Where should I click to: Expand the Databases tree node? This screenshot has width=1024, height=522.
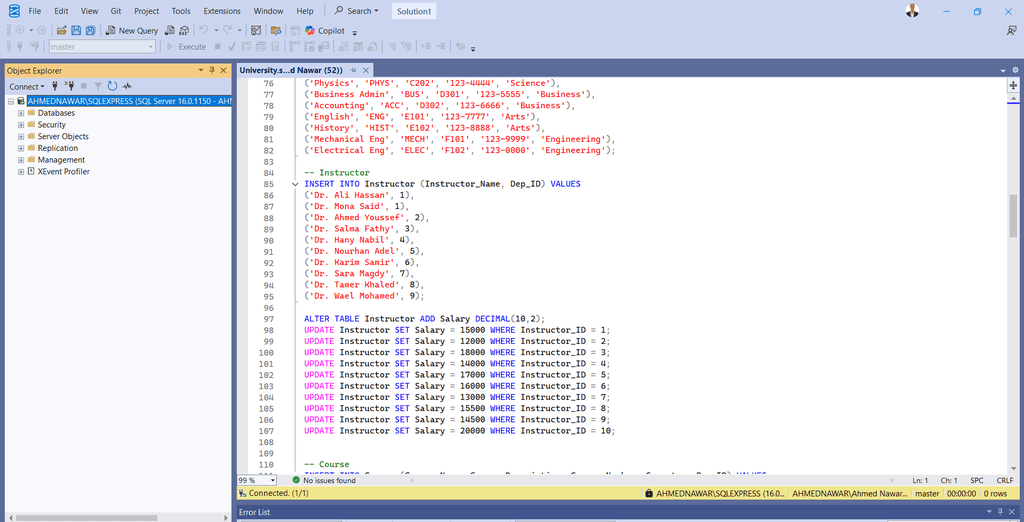coord(20,113)
